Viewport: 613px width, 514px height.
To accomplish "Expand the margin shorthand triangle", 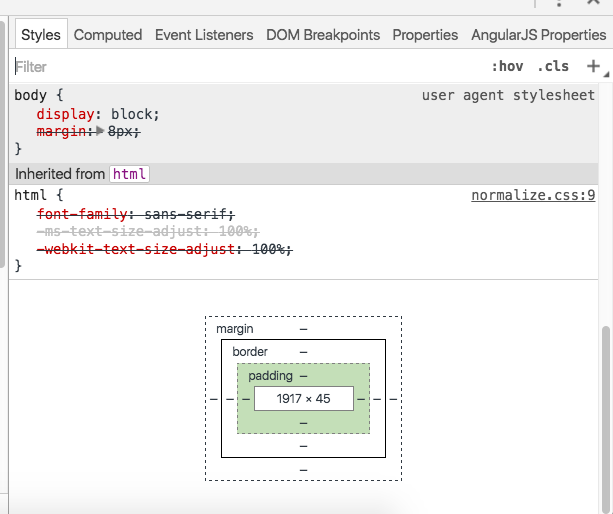I will coord(100,131).
